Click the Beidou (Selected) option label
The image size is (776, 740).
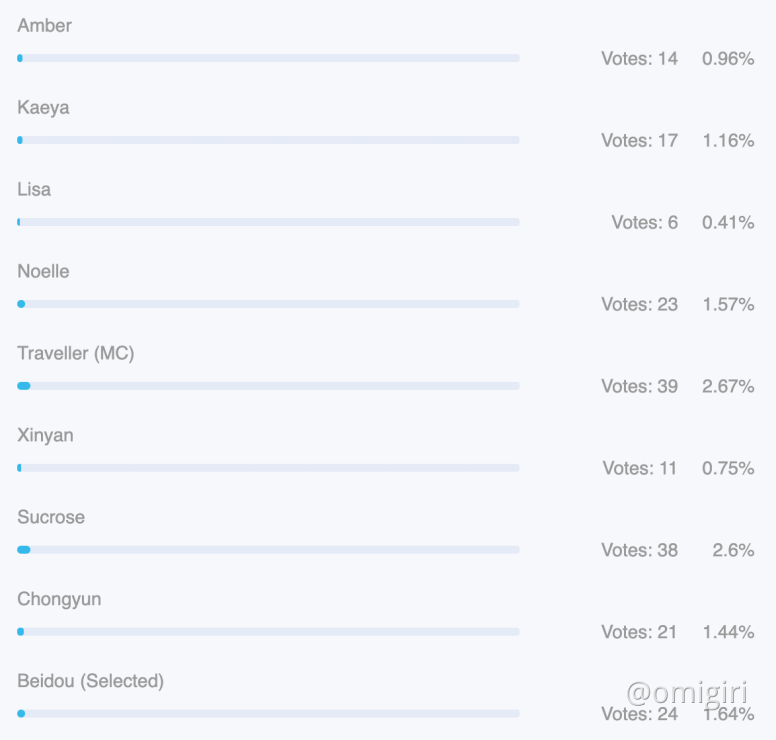(90, 682)
